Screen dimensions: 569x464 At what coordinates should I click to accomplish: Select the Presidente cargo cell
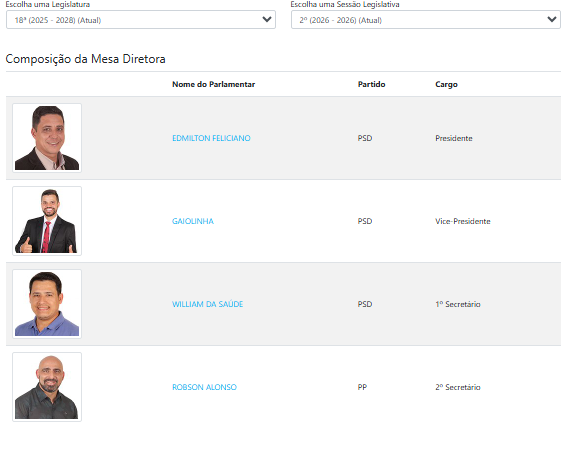(x=454, y=138)
